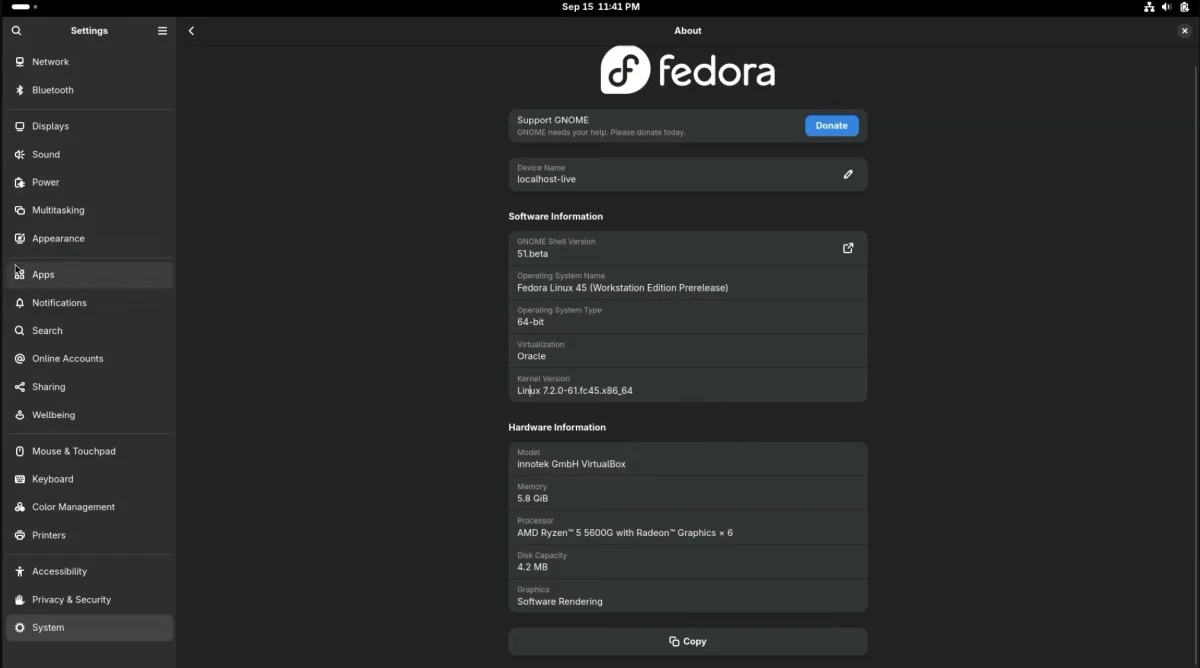Click the GNOME Shell Version 51.beta row
1200x668 pixels.
point(687,248)
